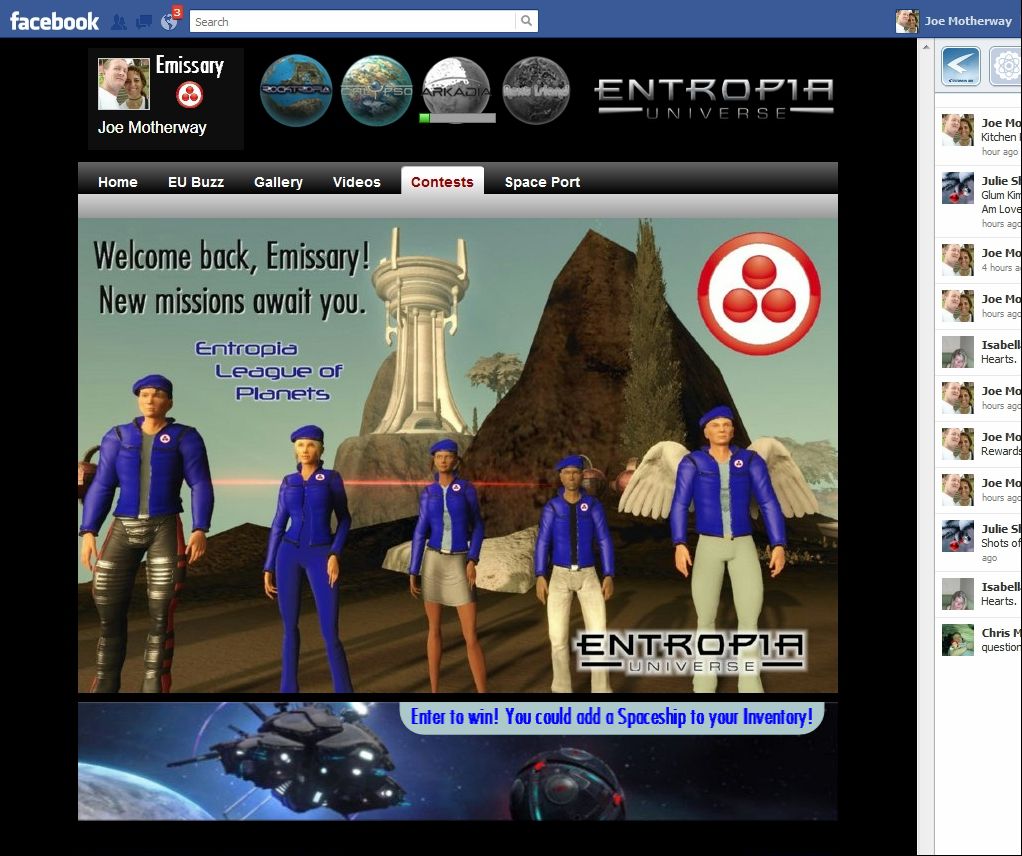Select the Next Island planet
The height and width of the screenshot is (856, 1022).
coord(536,90)
